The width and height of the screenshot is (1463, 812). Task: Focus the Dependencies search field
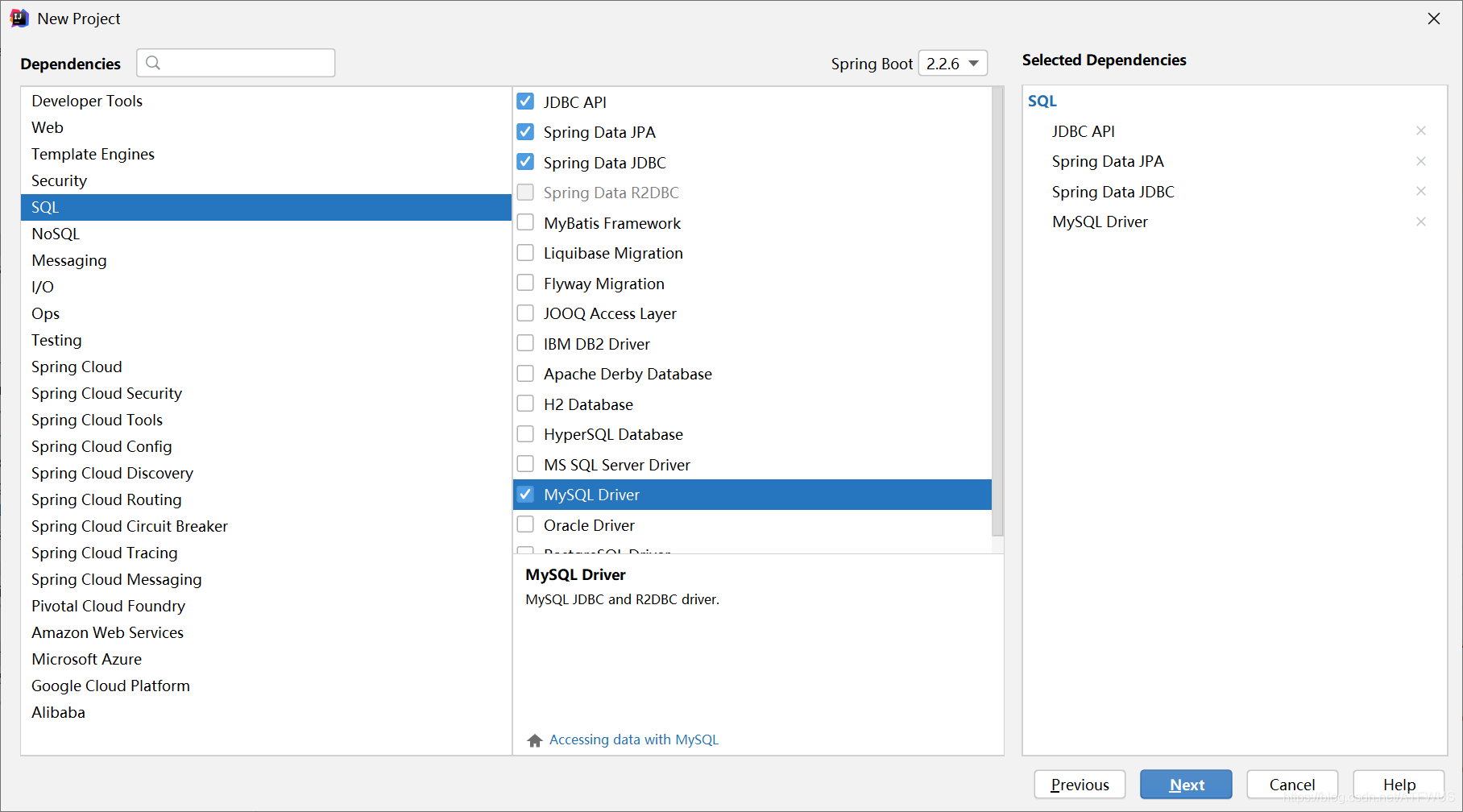point(236,63)
